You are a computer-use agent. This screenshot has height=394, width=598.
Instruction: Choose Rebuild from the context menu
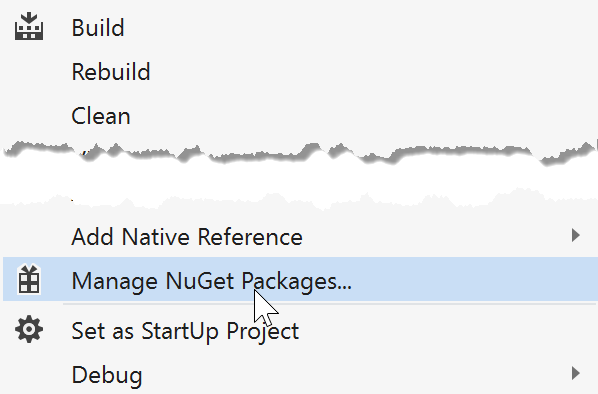pyautogui.click(x=299, y=72)
